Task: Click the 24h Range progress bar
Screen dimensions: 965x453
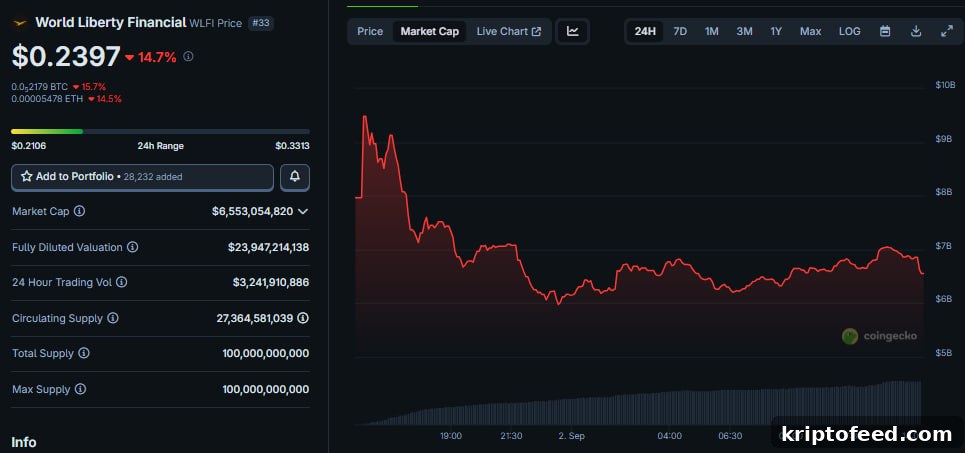Action: pos(161,131)
